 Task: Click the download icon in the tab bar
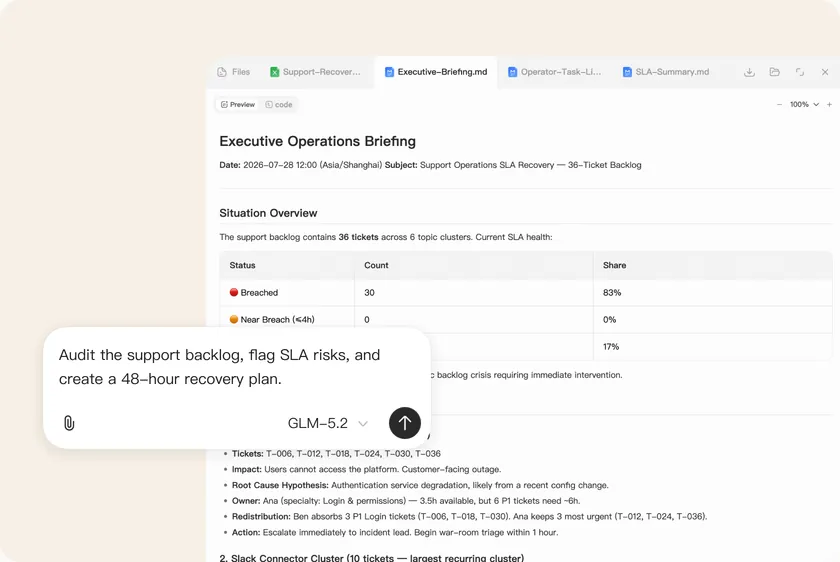pyautogui.click(x=749, y=72)
